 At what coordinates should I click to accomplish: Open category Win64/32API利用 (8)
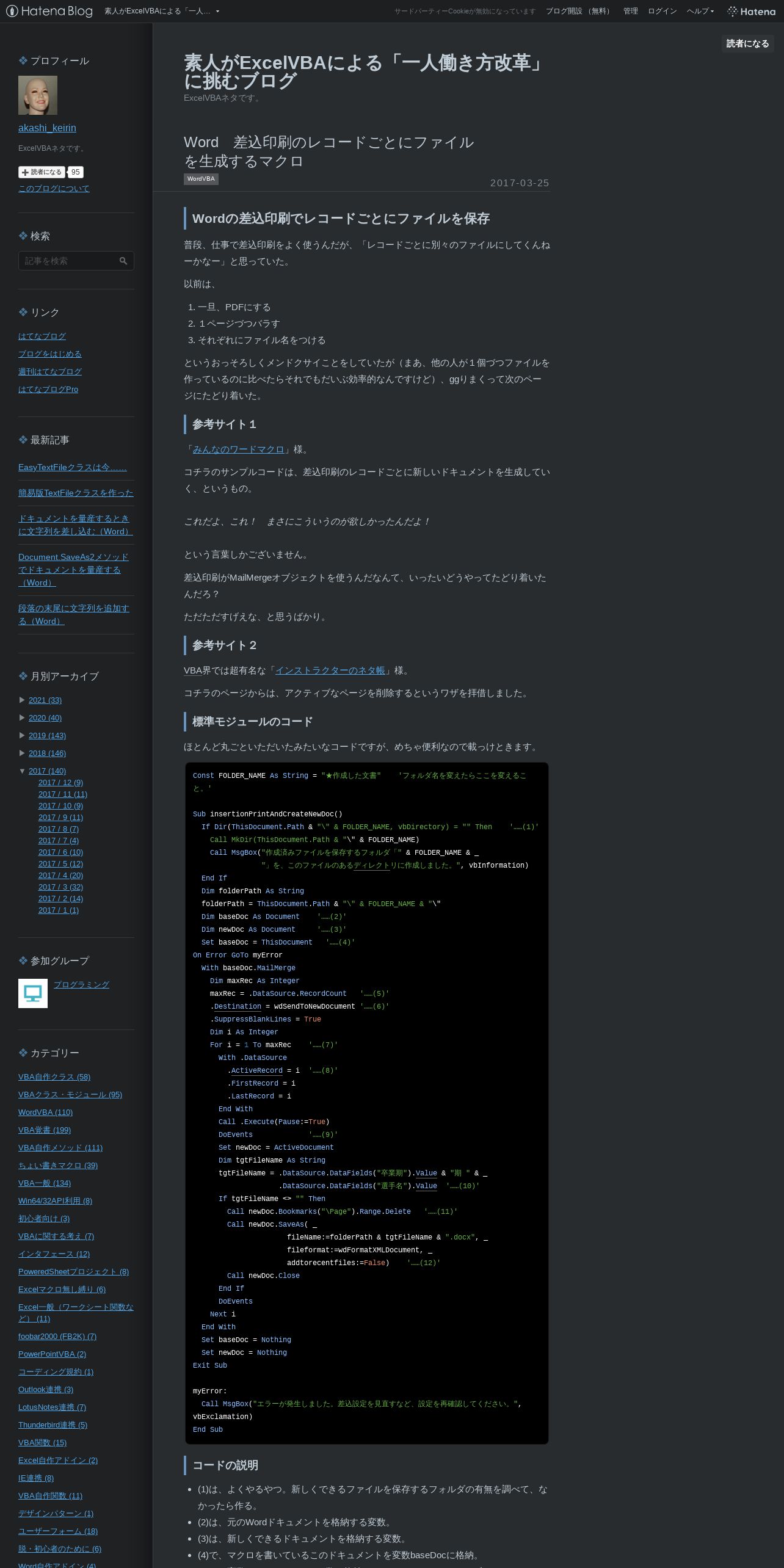pyautogui.click(x=55, y=1200)
